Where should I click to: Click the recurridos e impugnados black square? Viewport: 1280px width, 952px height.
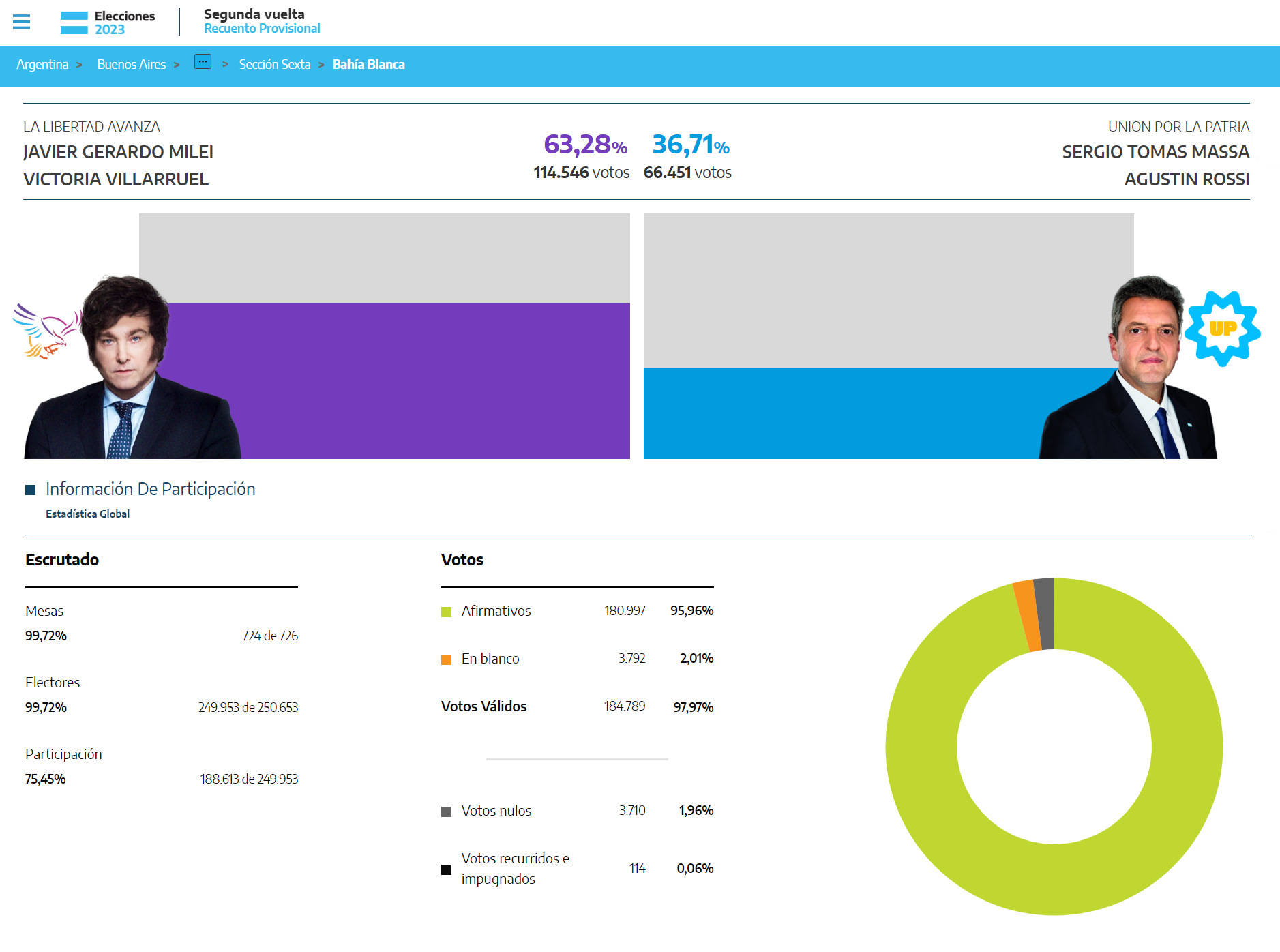click(447, 869)
